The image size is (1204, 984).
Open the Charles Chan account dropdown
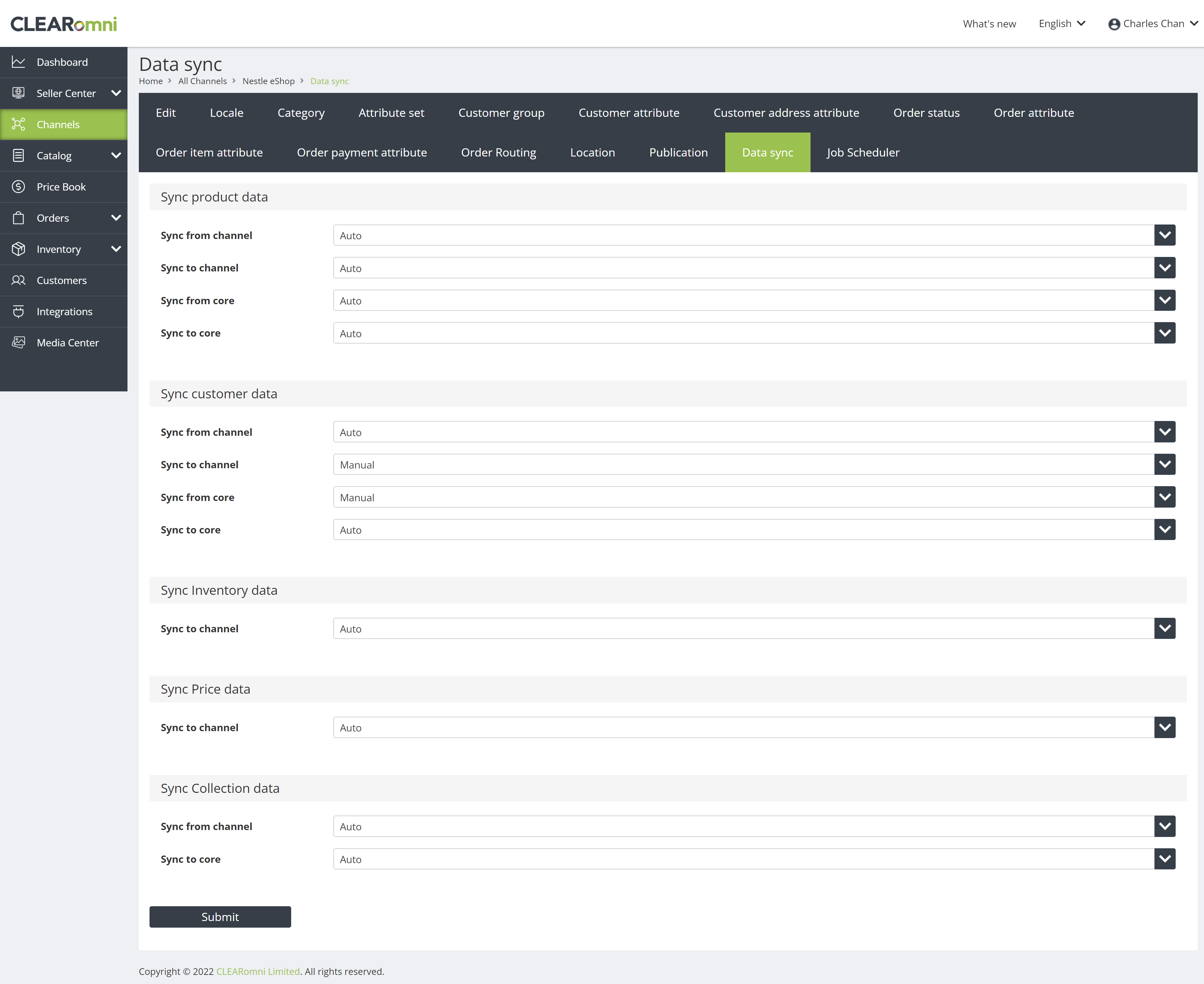(1153, 24)
